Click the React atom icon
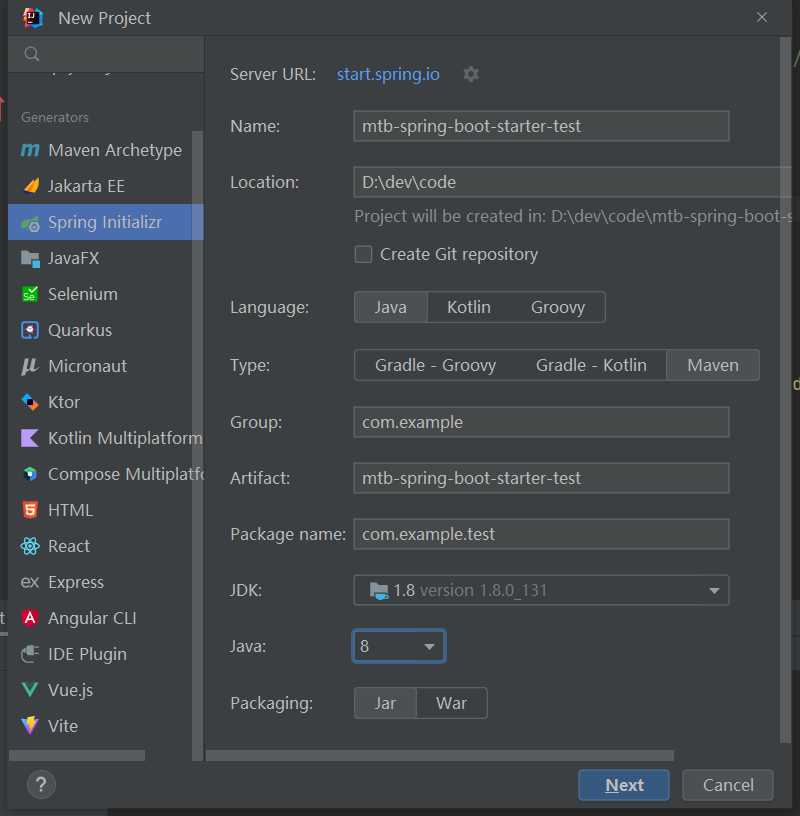Viewport: 800px width, 816px height. (30, 546)
